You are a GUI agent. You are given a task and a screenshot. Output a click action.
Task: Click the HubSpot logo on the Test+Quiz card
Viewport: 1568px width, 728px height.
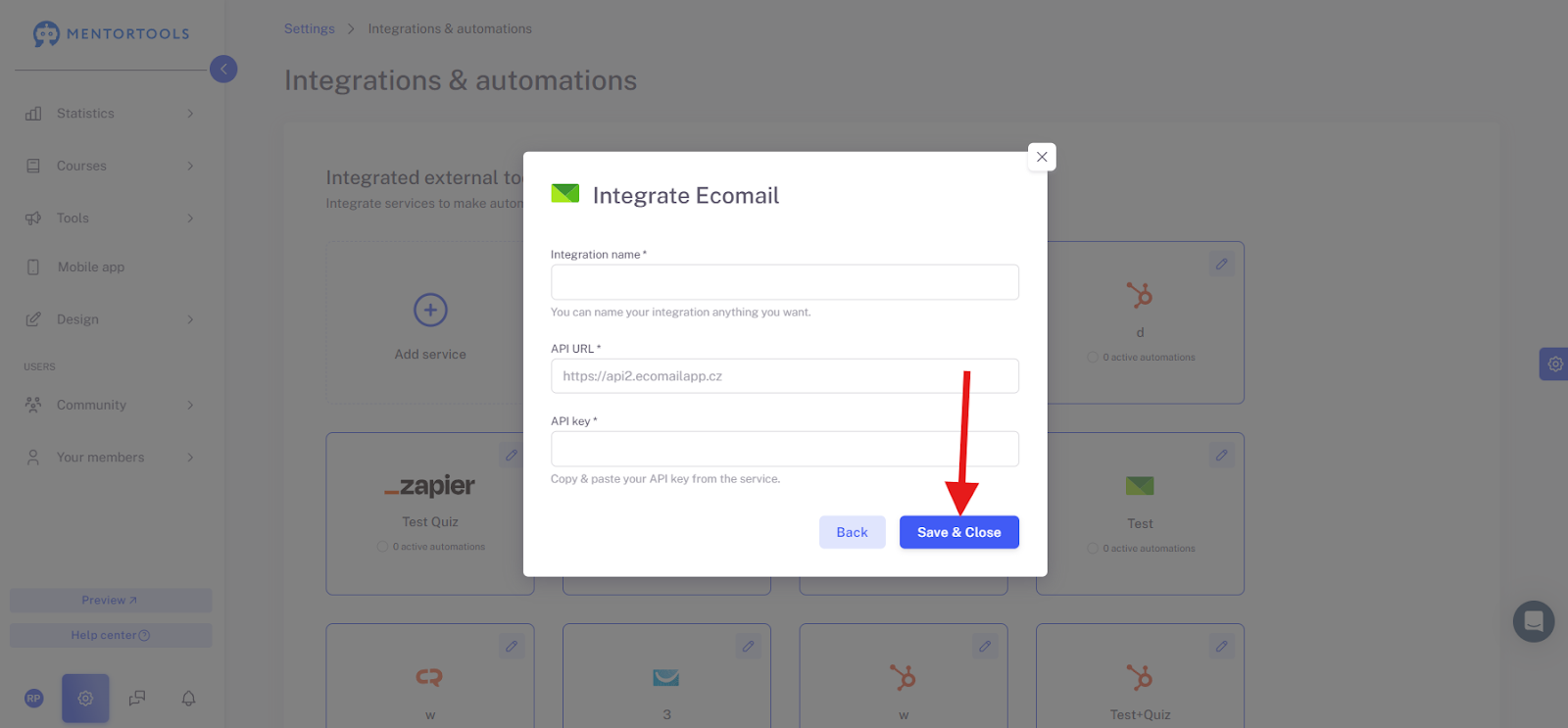click(1140, 677)
